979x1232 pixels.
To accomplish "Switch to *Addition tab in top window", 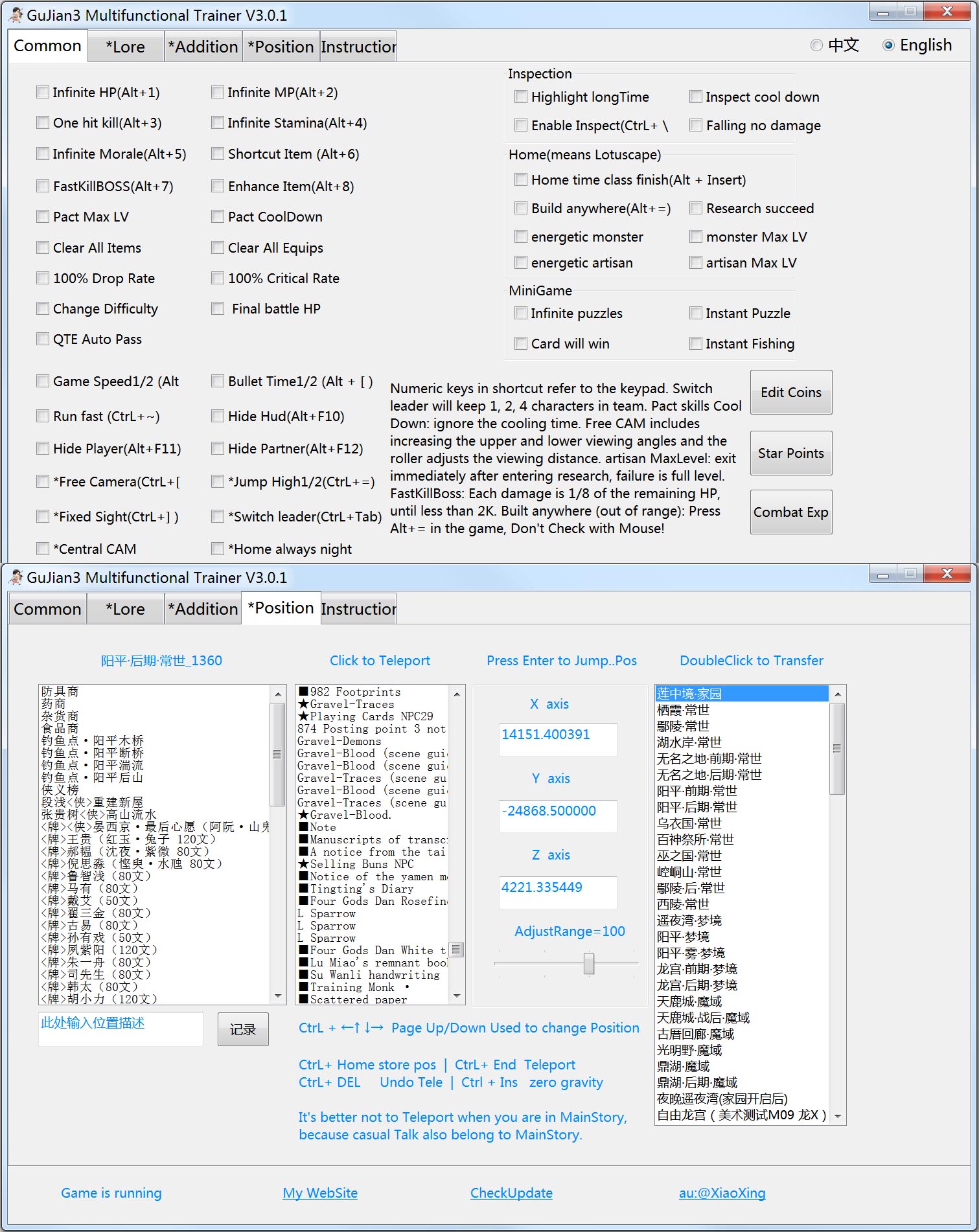I will coord(203,47).
